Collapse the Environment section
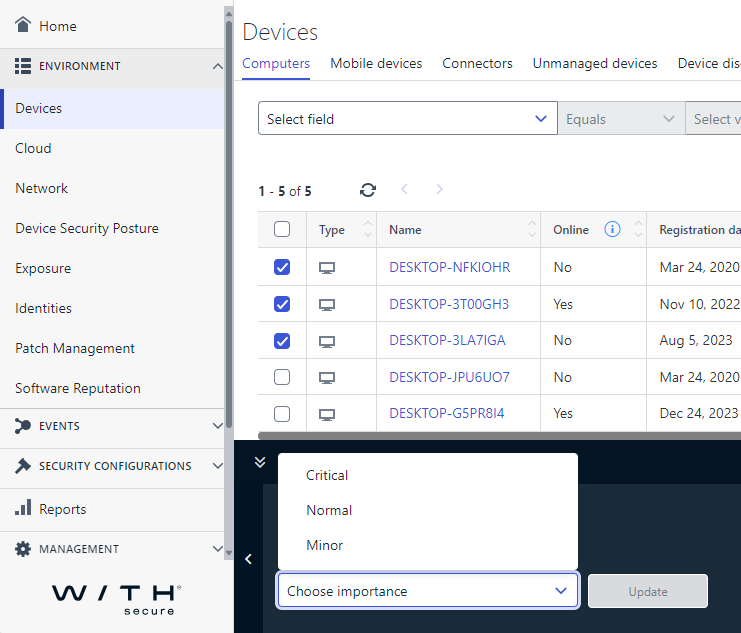Image resolution: width=741 pixels, height=633 pixels. [x=217, y=66]
